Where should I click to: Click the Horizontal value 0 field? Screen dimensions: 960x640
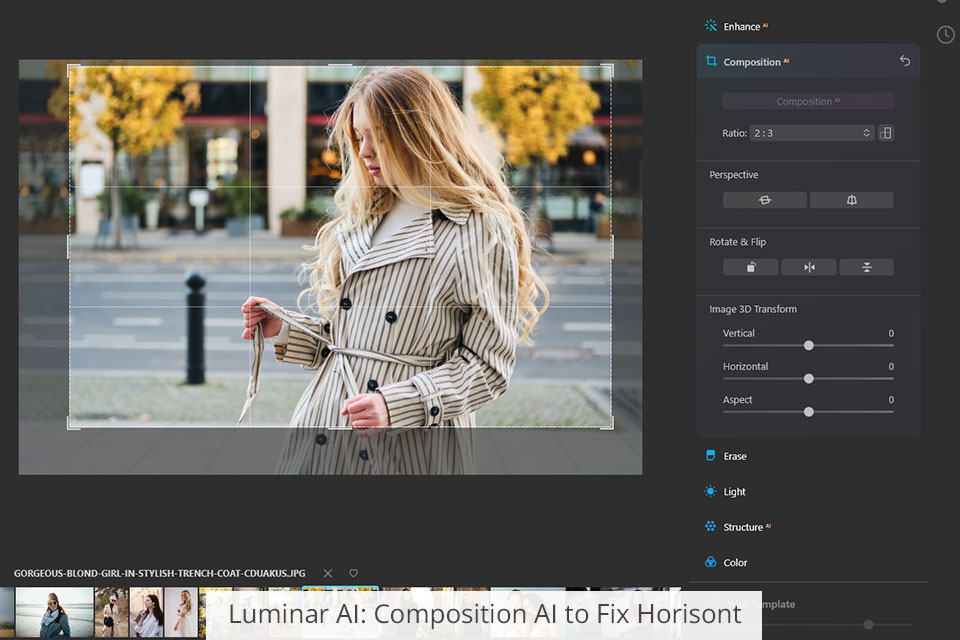891,366
